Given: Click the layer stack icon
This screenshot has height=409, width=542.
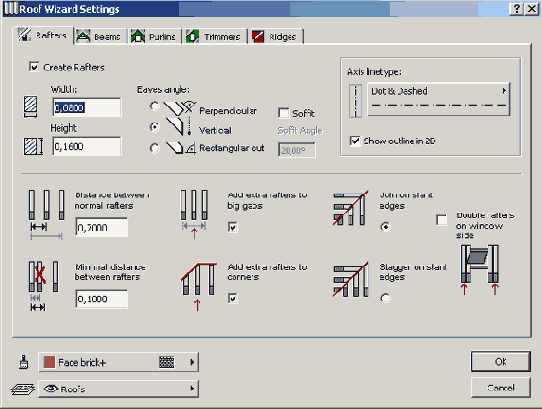Looking at the screenshot, I should click(23, 389).
